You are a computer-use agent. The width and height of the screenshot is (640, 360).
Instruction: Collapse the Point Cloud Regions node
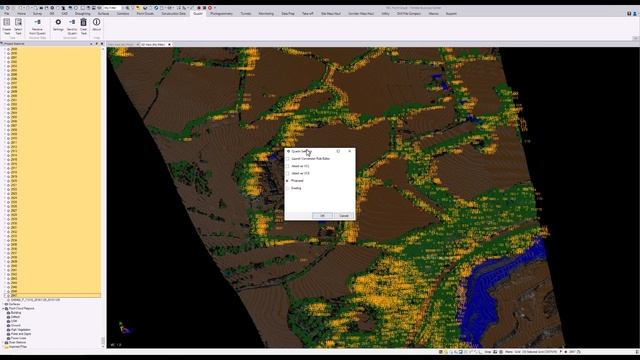[3, 309]
